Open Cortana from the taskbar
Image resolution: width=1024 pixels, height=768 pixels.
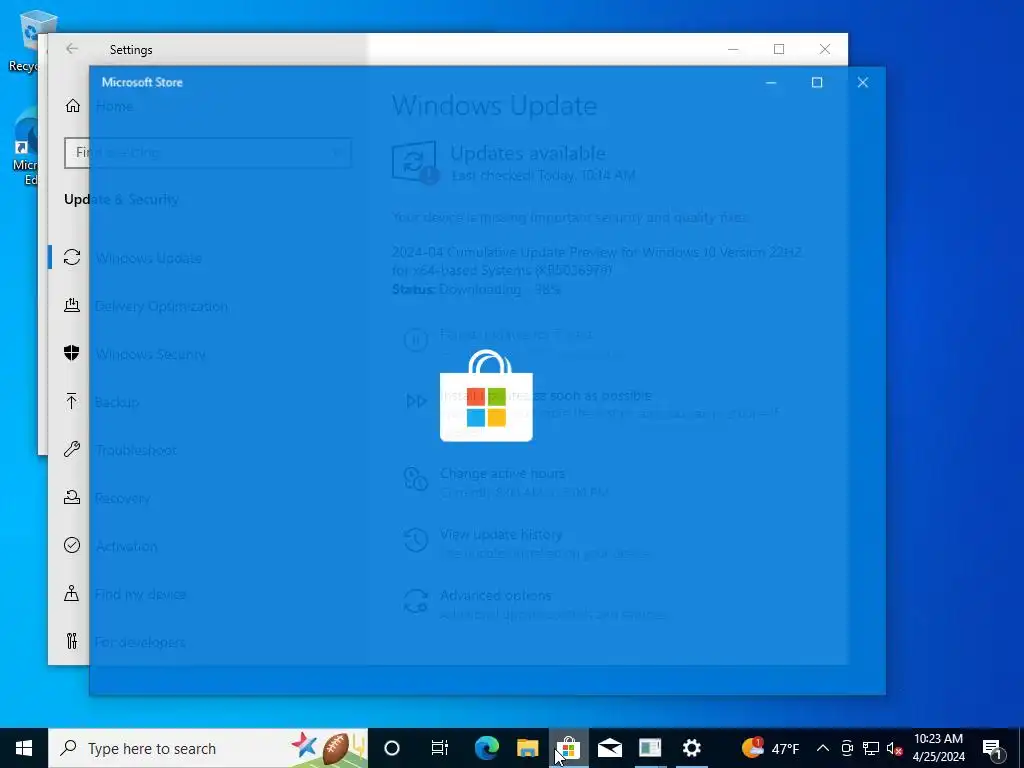[392, 748]
